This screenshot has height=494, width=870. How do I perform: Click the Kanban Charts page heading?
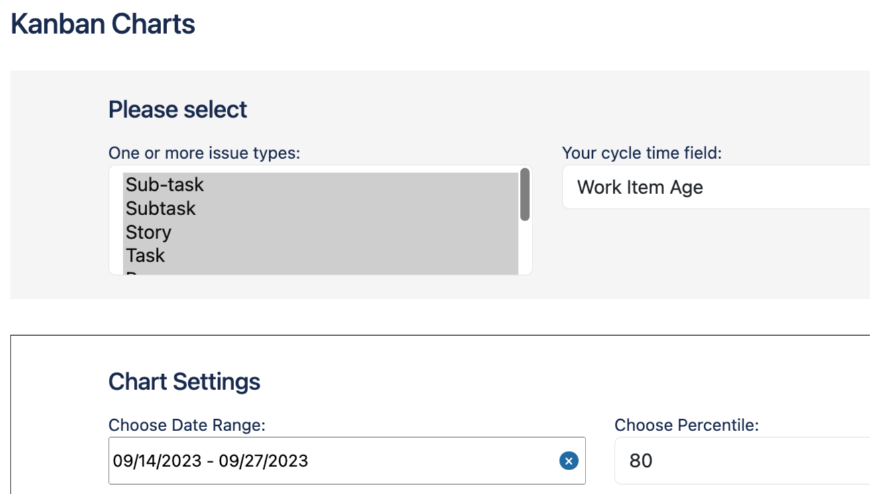click(103, 24)
